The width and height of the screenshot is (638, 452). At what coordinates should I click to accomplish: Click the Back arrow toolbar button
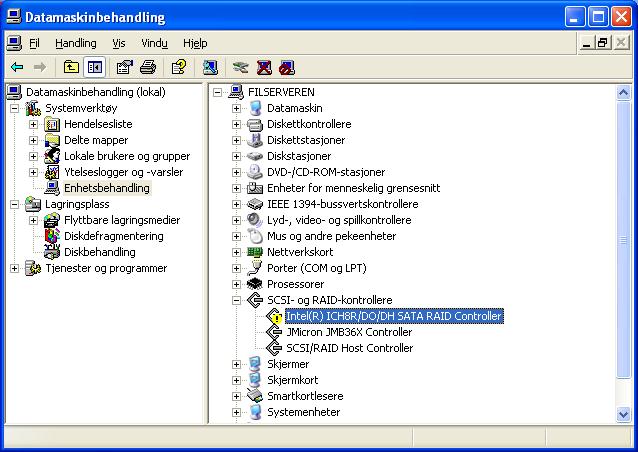coord(17,67)
